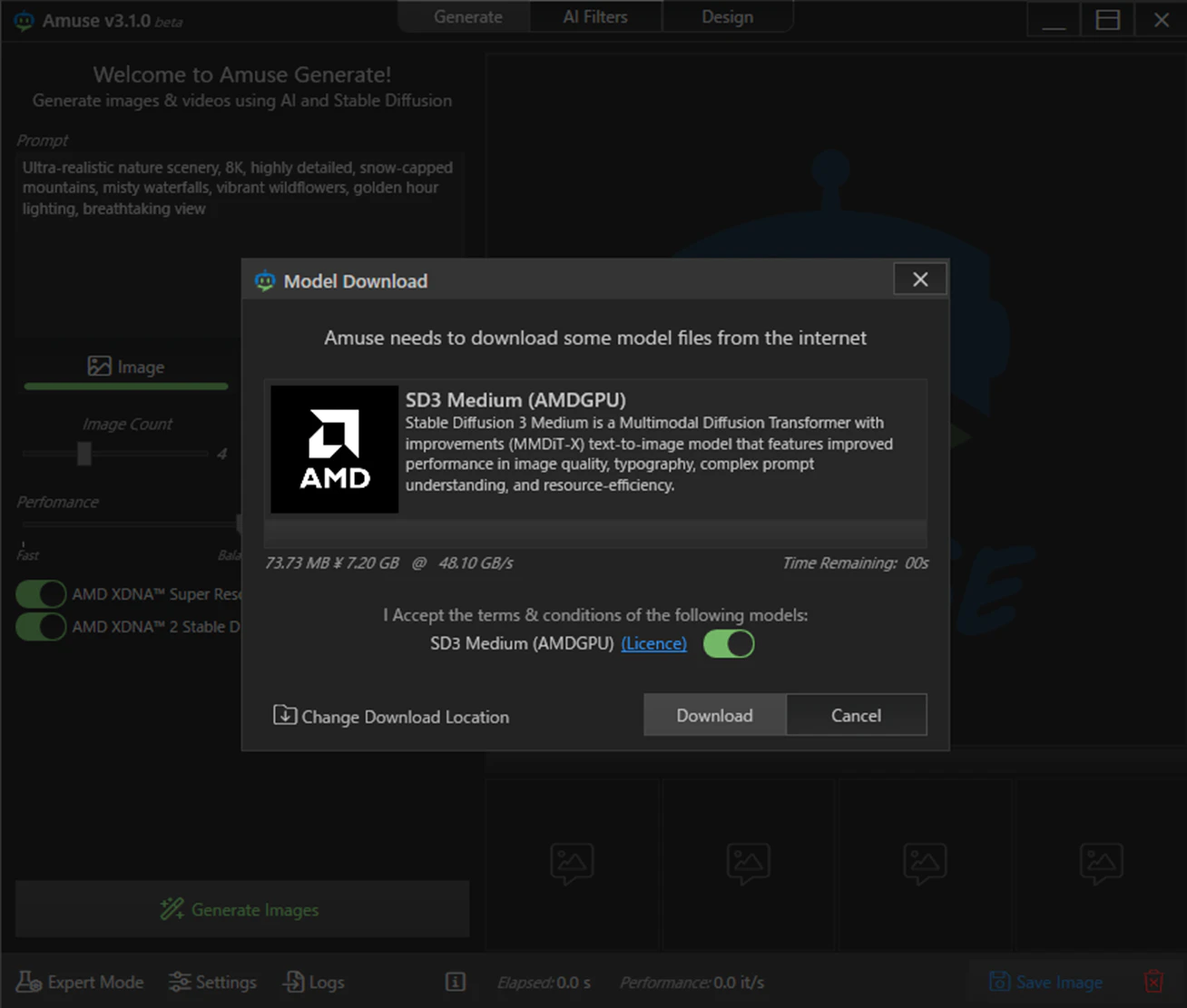The image size is (1187, 1008).
Task: Click the download size text 73.73 MB
Action: click(x=298, y=563)
